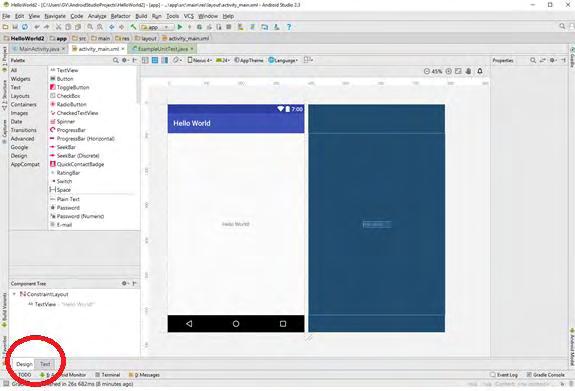Viewport: 575px width, 391px height.
Task: Click Hello World text in the design preview
Action: pyautogui.click(x=236, y=224)
